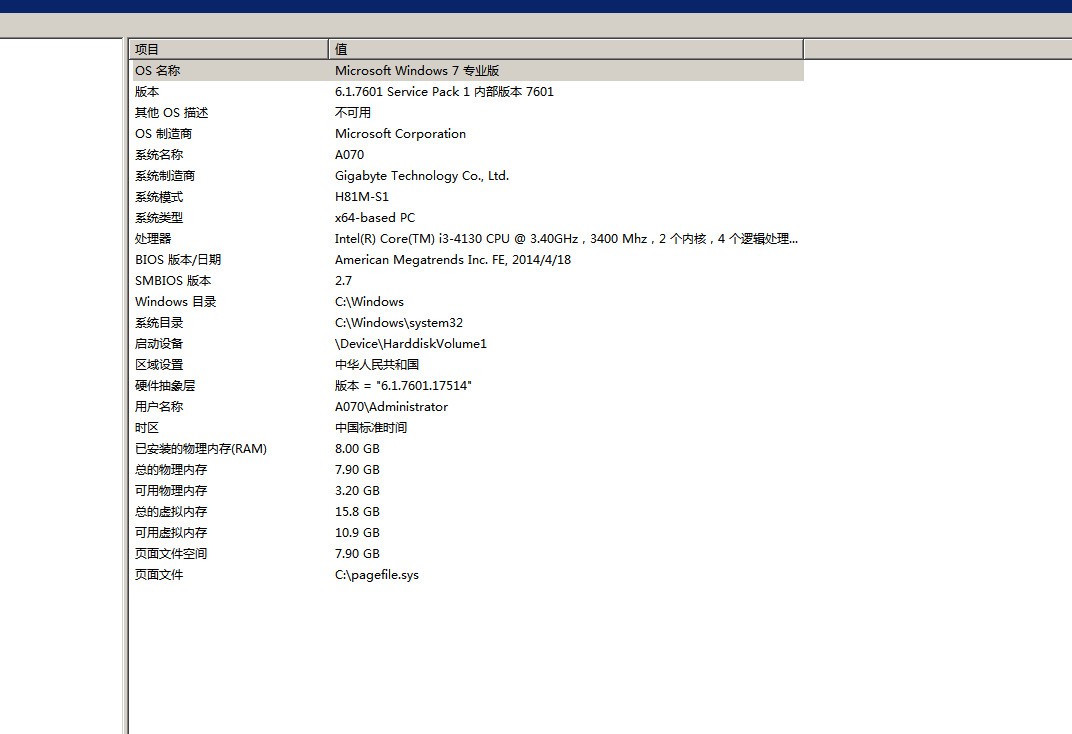Click the 值 column header
This screenshot has width=1072, height=734.
(566, 49)
